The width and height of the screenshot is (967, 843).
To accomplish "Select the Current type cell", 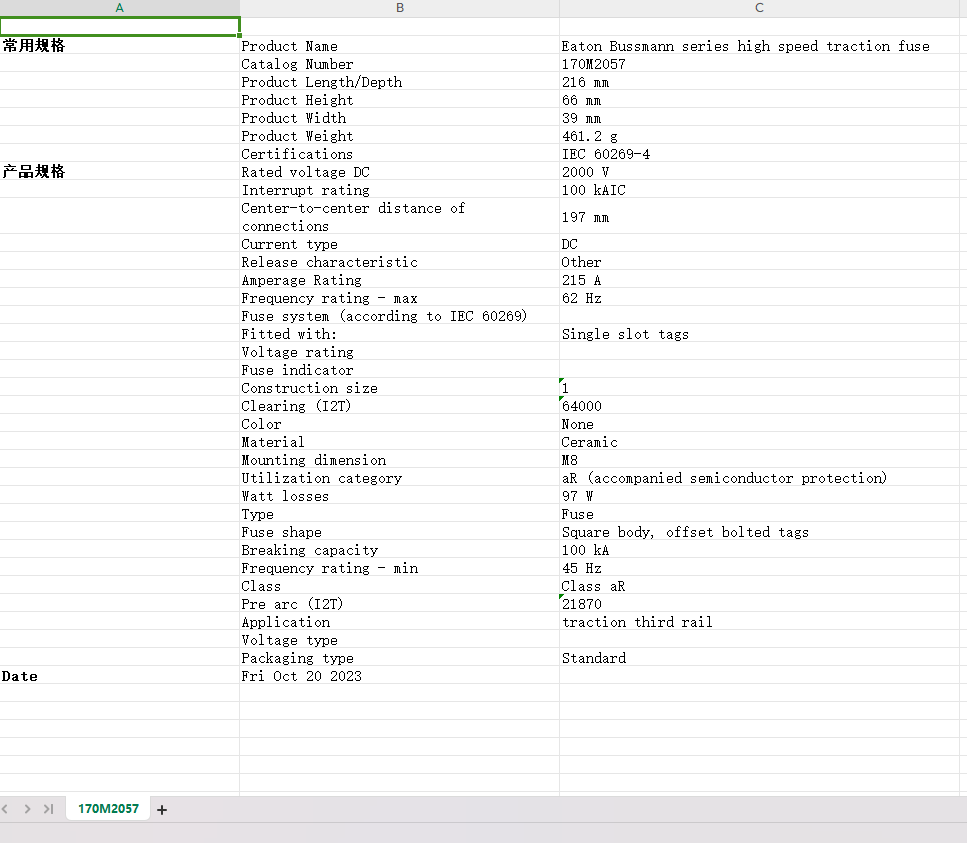I will [400, 244].
